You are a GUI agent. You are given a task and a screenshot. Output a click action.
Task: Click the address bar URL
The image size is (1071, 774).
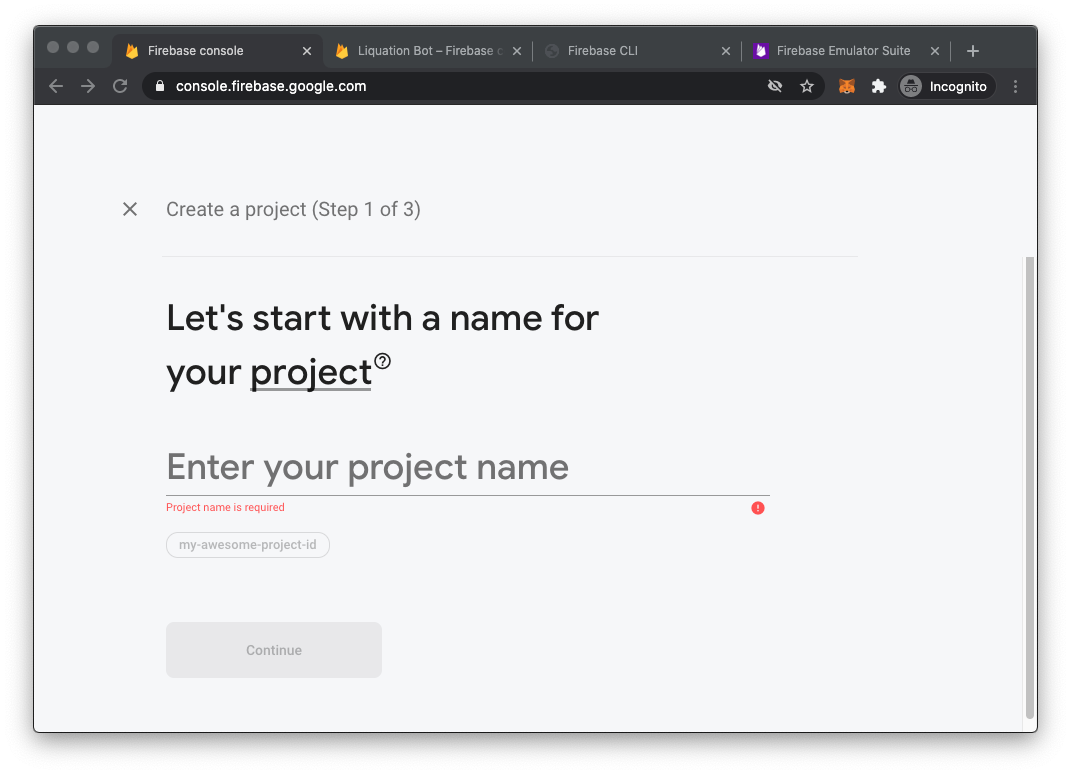(x=271, y=86)
